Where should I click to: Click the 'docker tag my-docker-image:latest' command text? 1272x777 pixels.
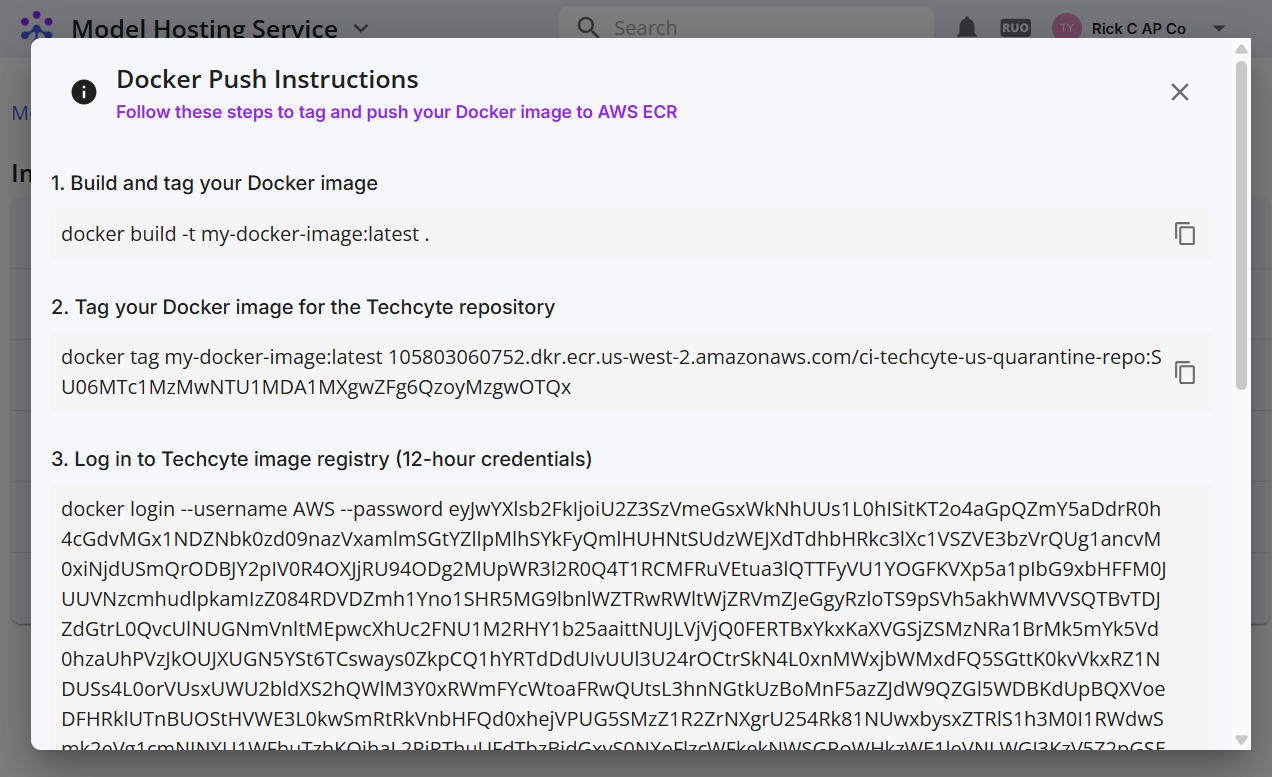pyautogui.click(x=612, y=372)
